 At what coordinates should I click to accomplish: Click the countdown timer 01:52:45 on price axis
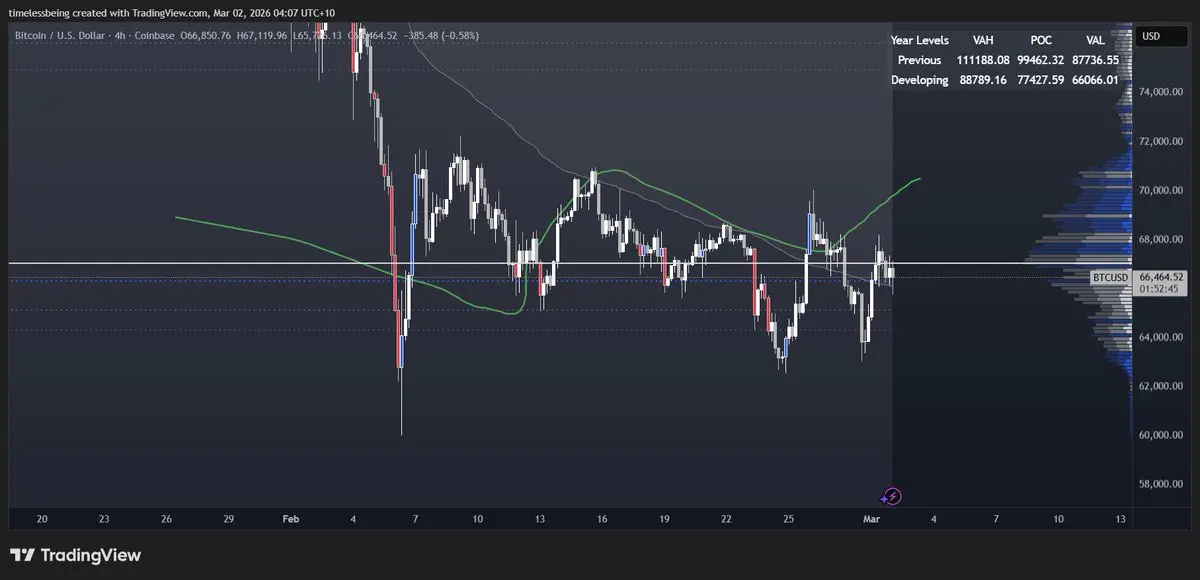[1158, 290]
